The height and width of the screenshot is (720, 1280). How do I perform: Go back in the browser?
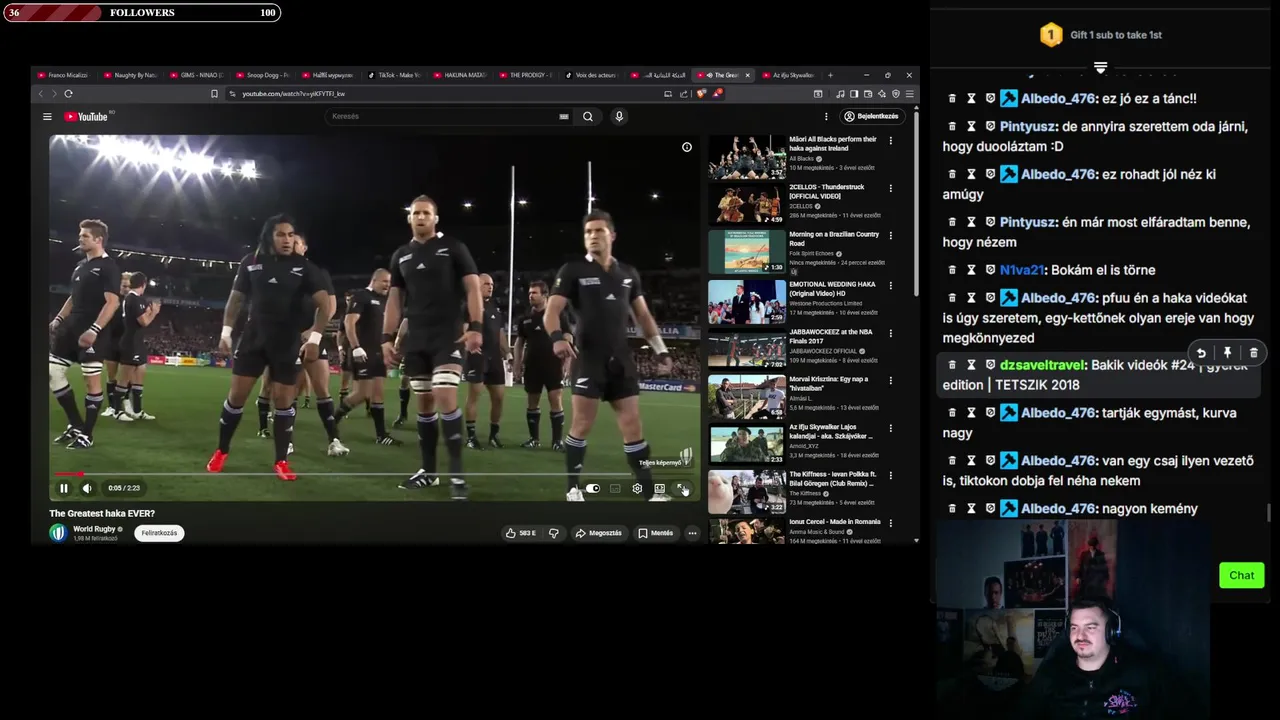(x=41, y=94)
